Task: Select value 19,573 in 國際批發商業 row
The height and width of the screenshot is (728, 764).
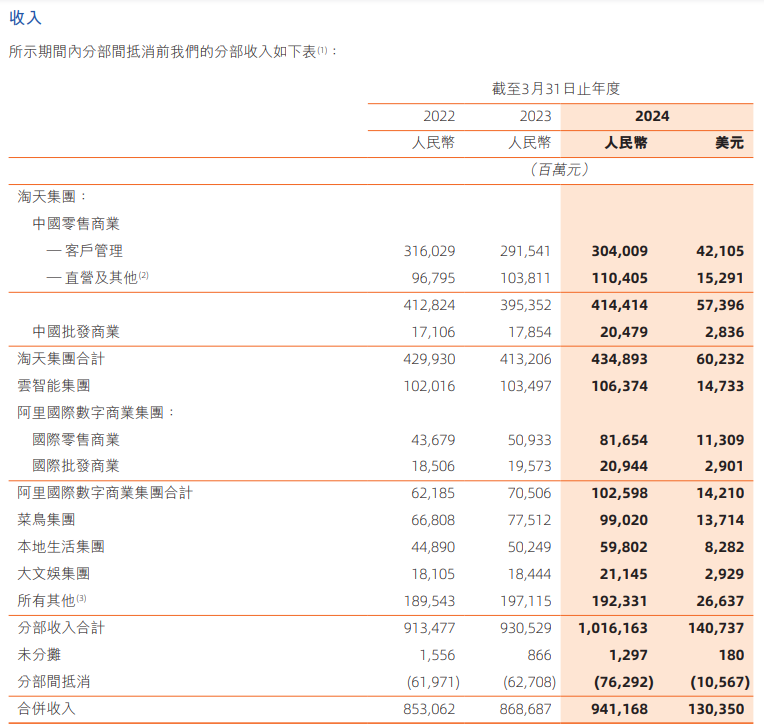Action: click(x=530, y=466)
